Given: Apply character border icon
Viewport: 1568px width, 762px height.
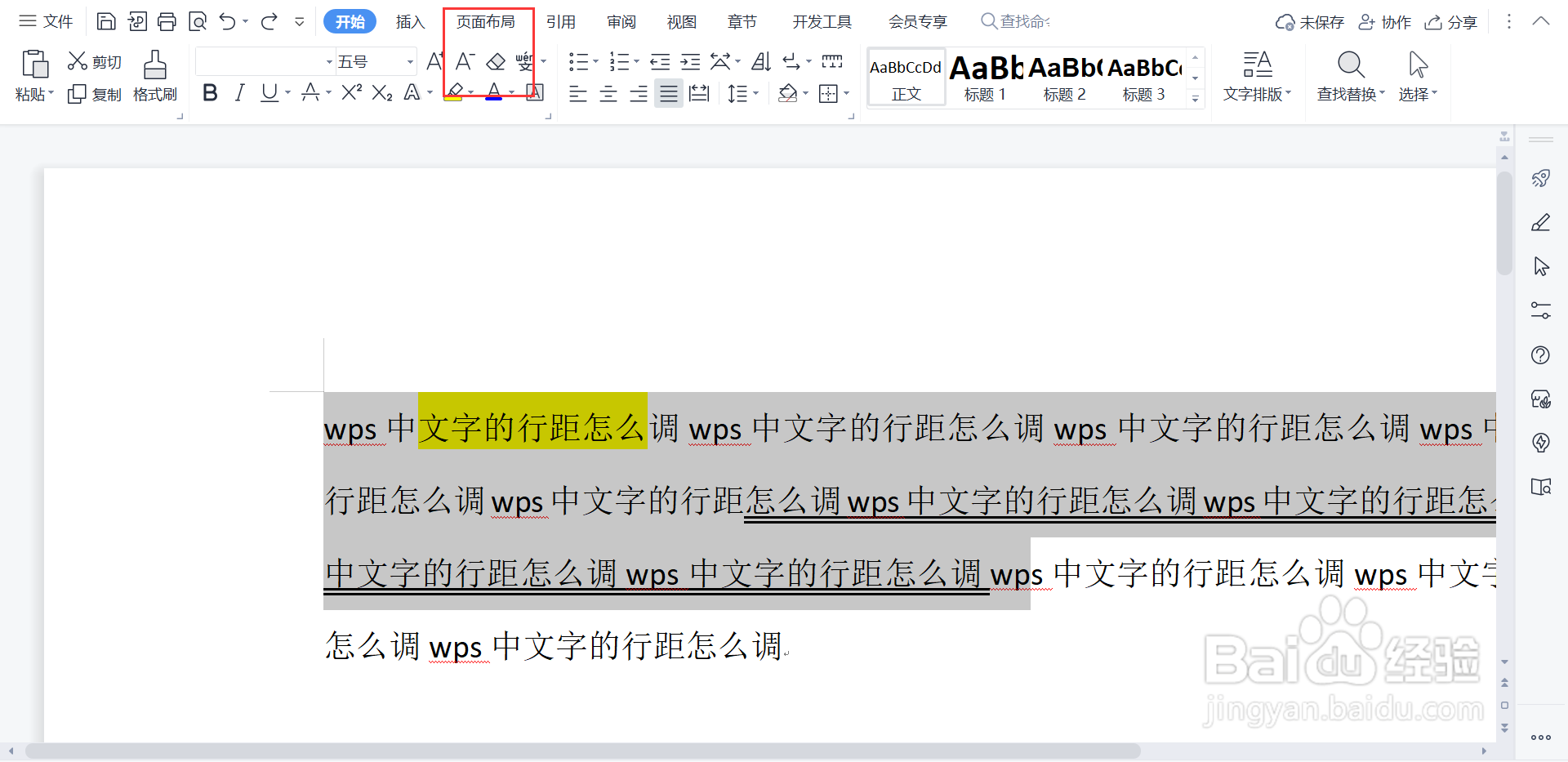Looking at the screenshot, I should pos(535,93).
